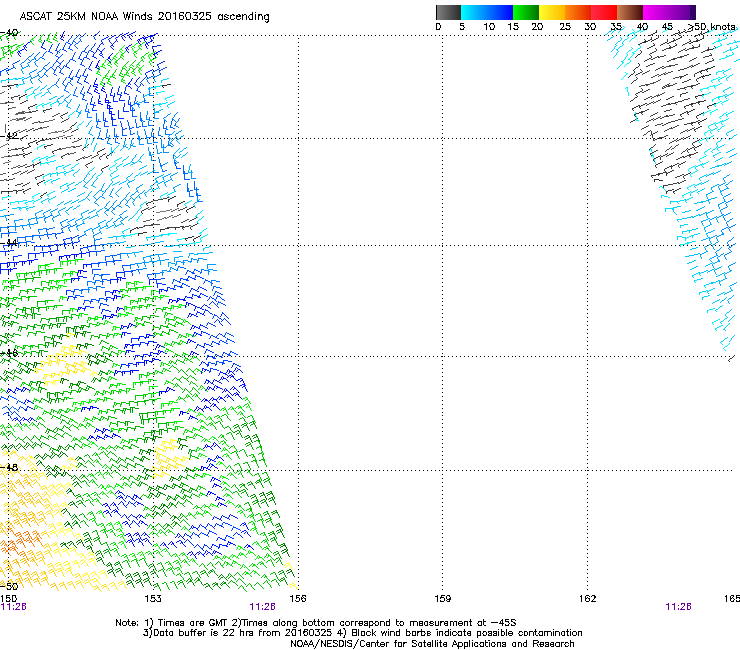Click the '162' longitude label
This screenshot has height=650, width=740.
(588, 599)
